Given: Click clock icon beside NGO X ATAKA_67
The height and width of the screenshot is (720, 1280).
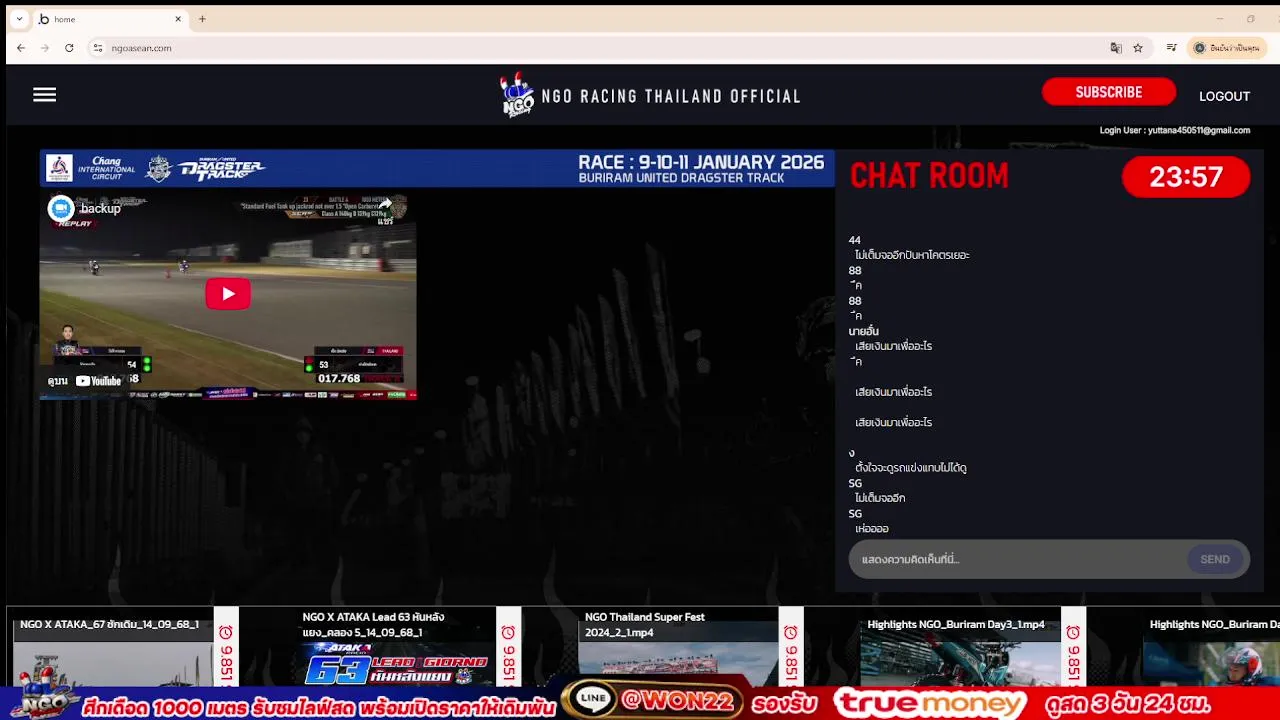Looking at the screenshot, I should 226,633.
